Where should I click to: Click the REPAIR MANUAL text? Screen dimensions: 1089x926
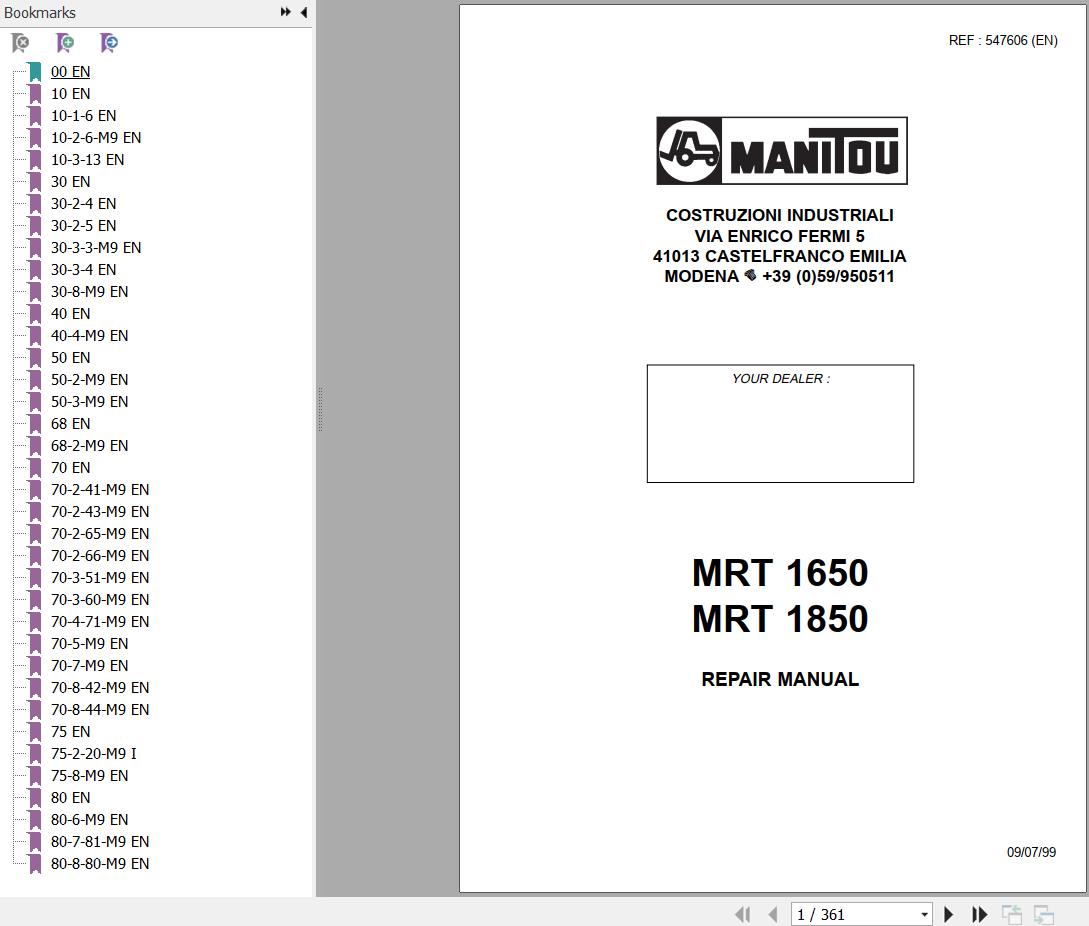point(780,679)
